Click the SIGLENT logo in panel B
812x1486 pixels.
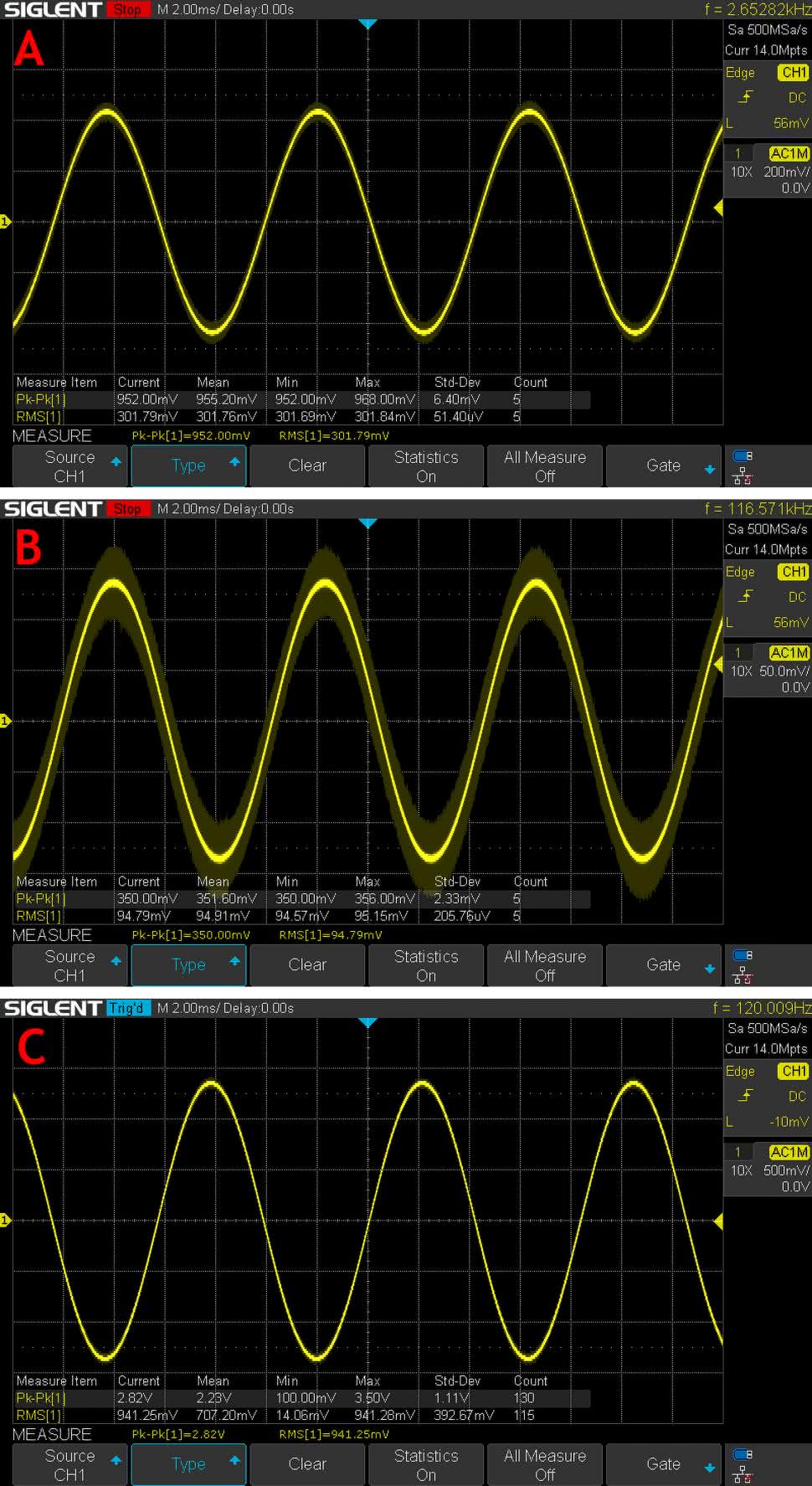click(x=53, y=509)
